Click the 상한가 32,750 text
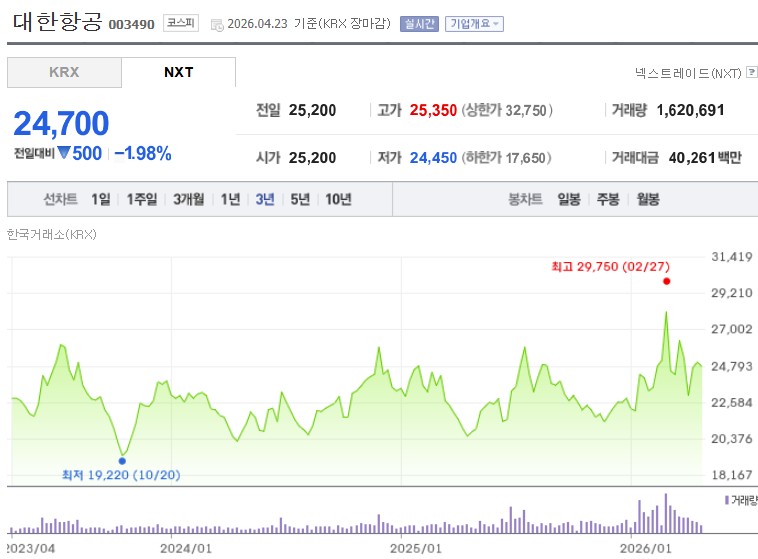The width and height of the screenshot is (758, 559). pos(507,110)
